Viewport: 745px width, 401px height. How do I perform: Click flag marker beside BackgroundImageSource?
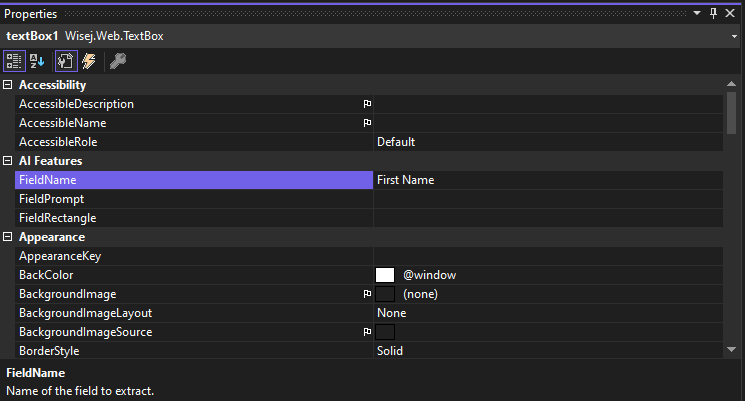(367, 332)
